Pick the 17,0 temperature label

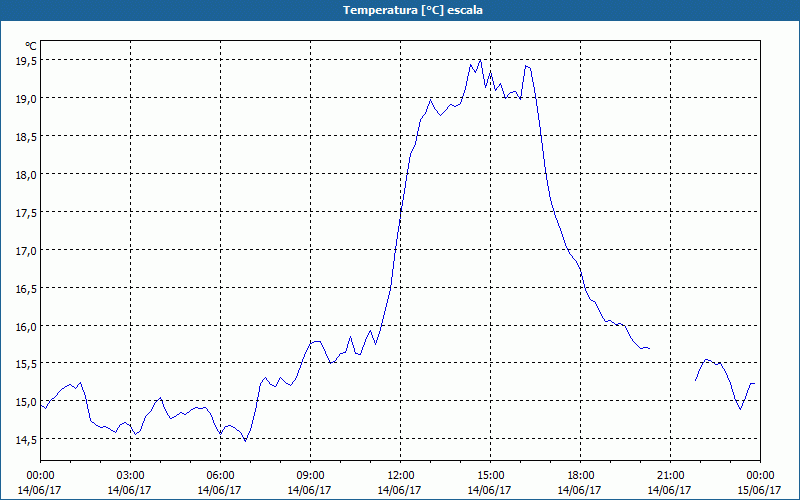(x=26, y=251)
